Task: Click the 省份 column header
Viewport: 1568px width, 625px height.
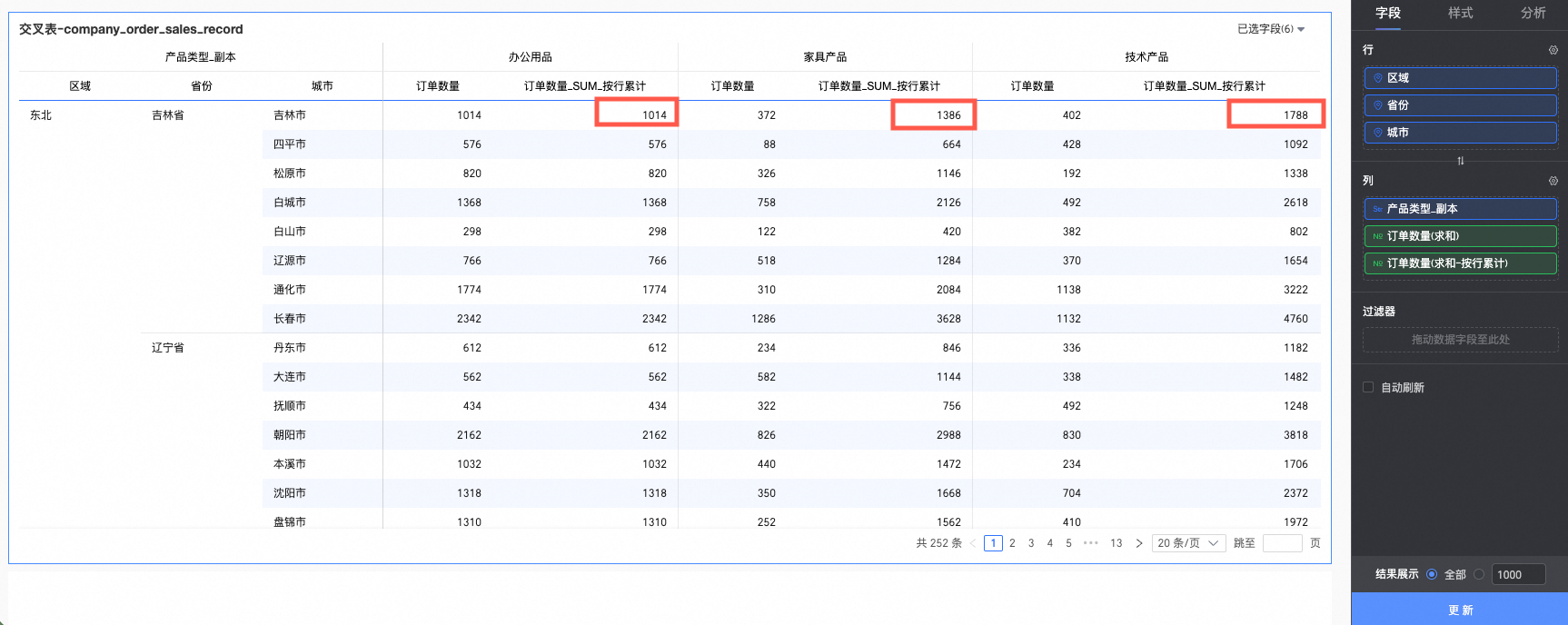Action: pos(202,86)
